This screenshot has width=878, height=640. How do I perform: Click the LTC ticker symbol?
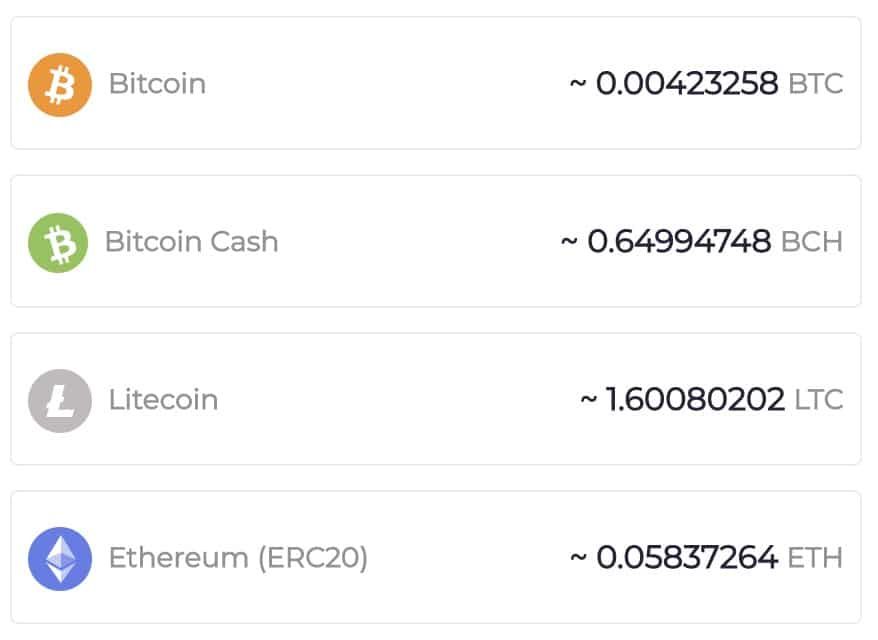pyautogui.click(x=819, y=400)
